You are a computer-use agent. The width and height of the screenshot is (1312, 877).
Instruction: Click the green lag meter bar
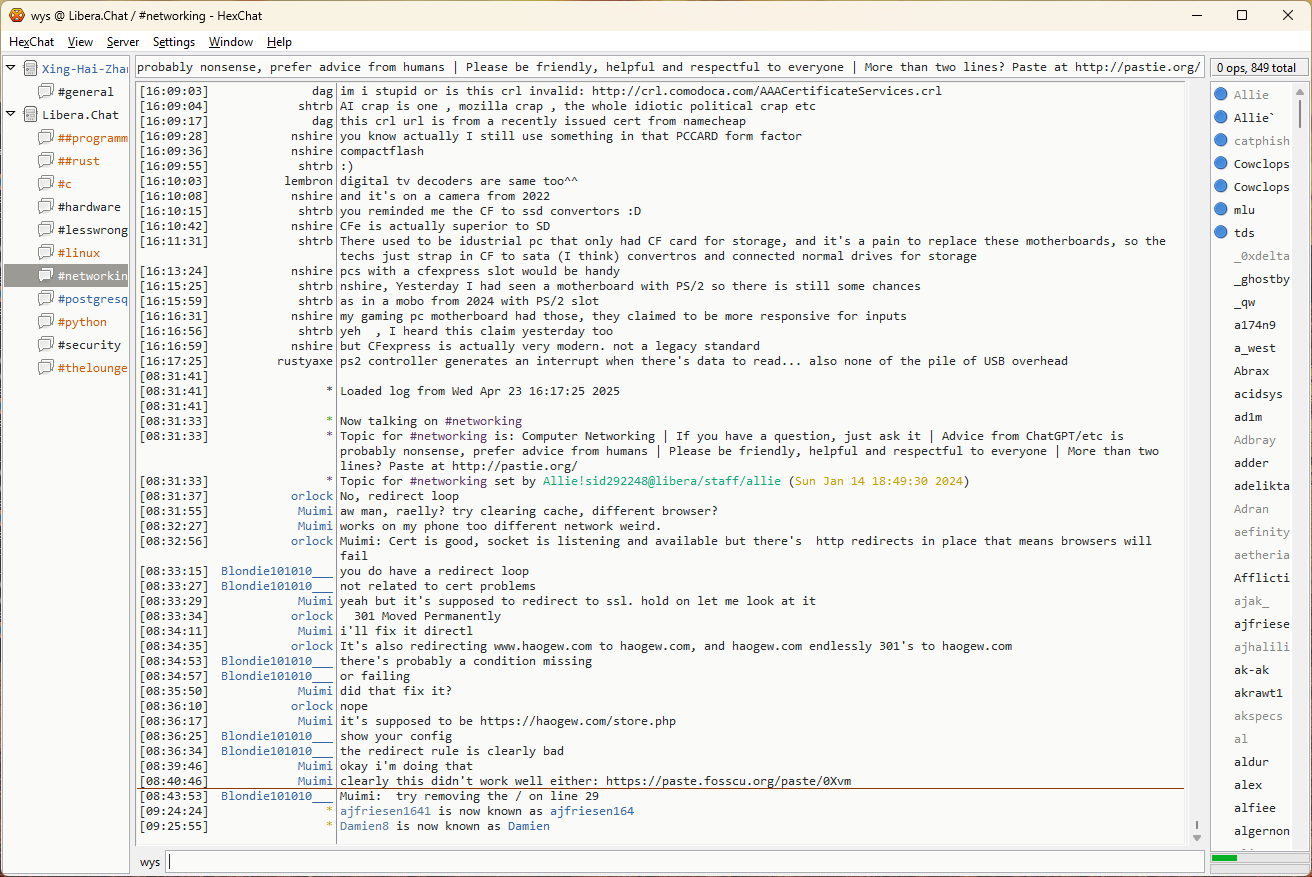click(1225, 858)
